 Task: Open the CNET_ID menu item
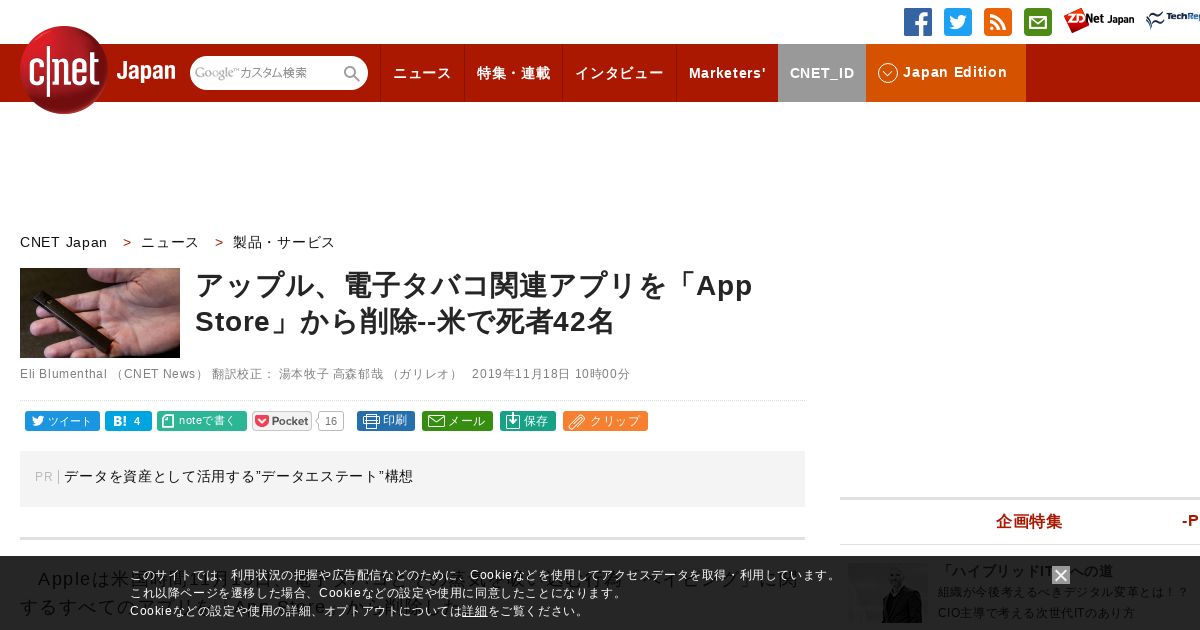[822, 73]
